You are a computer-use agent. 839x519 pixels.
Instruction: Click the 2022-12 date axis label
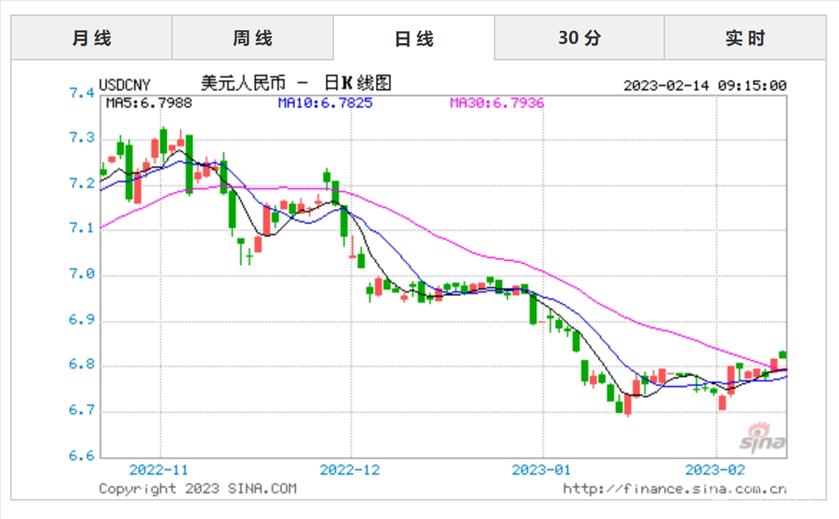coord(350,470)
